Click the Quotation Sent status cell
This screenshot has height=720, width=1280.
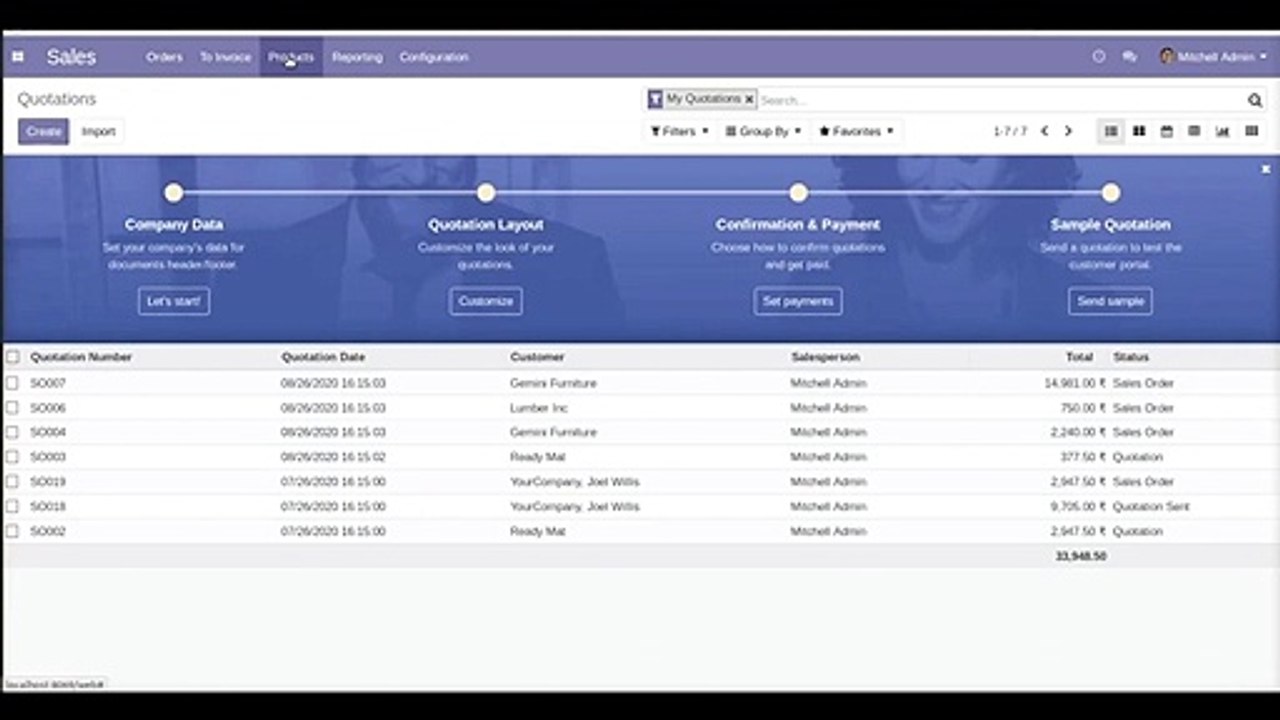(1151, 506)
